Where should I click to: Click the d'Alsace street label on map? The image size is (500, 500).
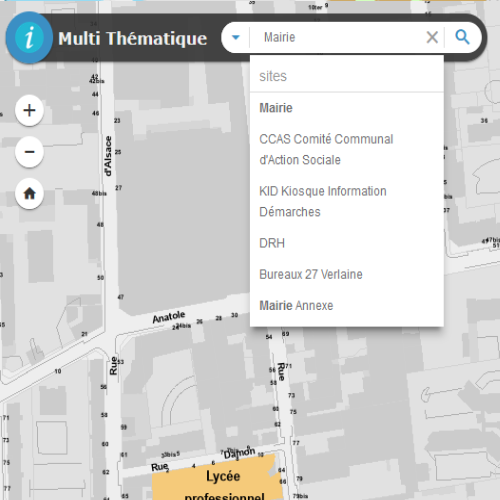tap(108, 156)
